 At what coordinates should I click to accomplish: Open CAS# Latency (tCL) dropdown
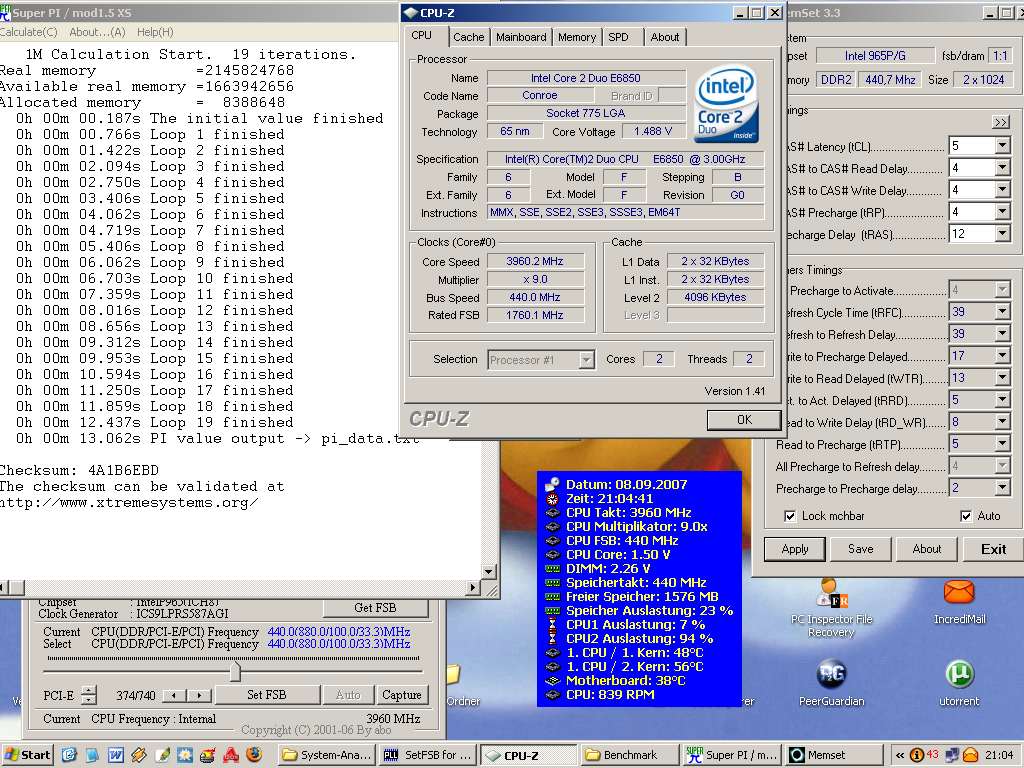1002,146
